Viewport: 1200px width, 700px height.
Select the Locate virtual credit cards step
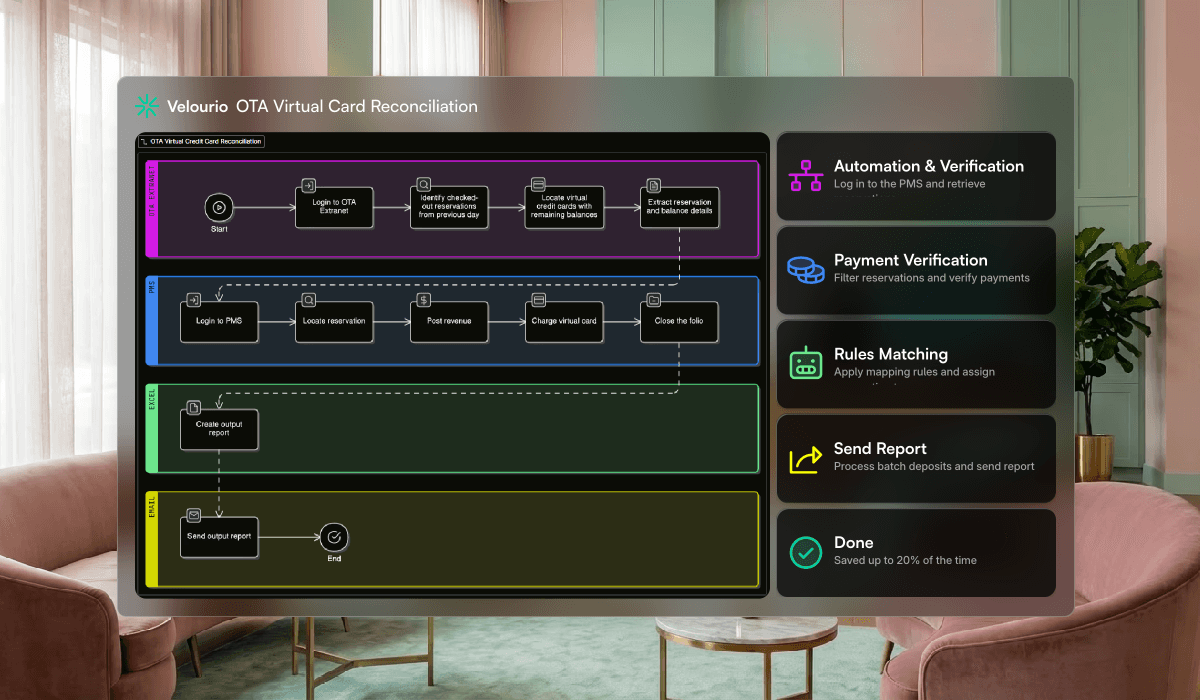(564, 207)
